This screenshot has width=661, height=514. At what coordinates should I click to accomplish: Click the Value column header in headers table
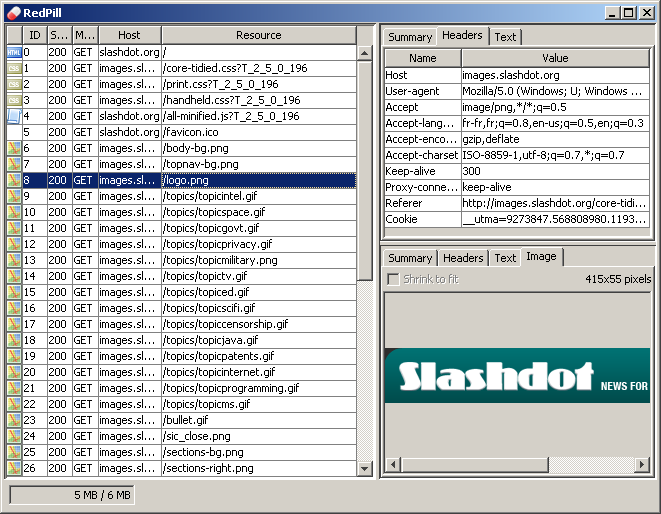(555, 58)
